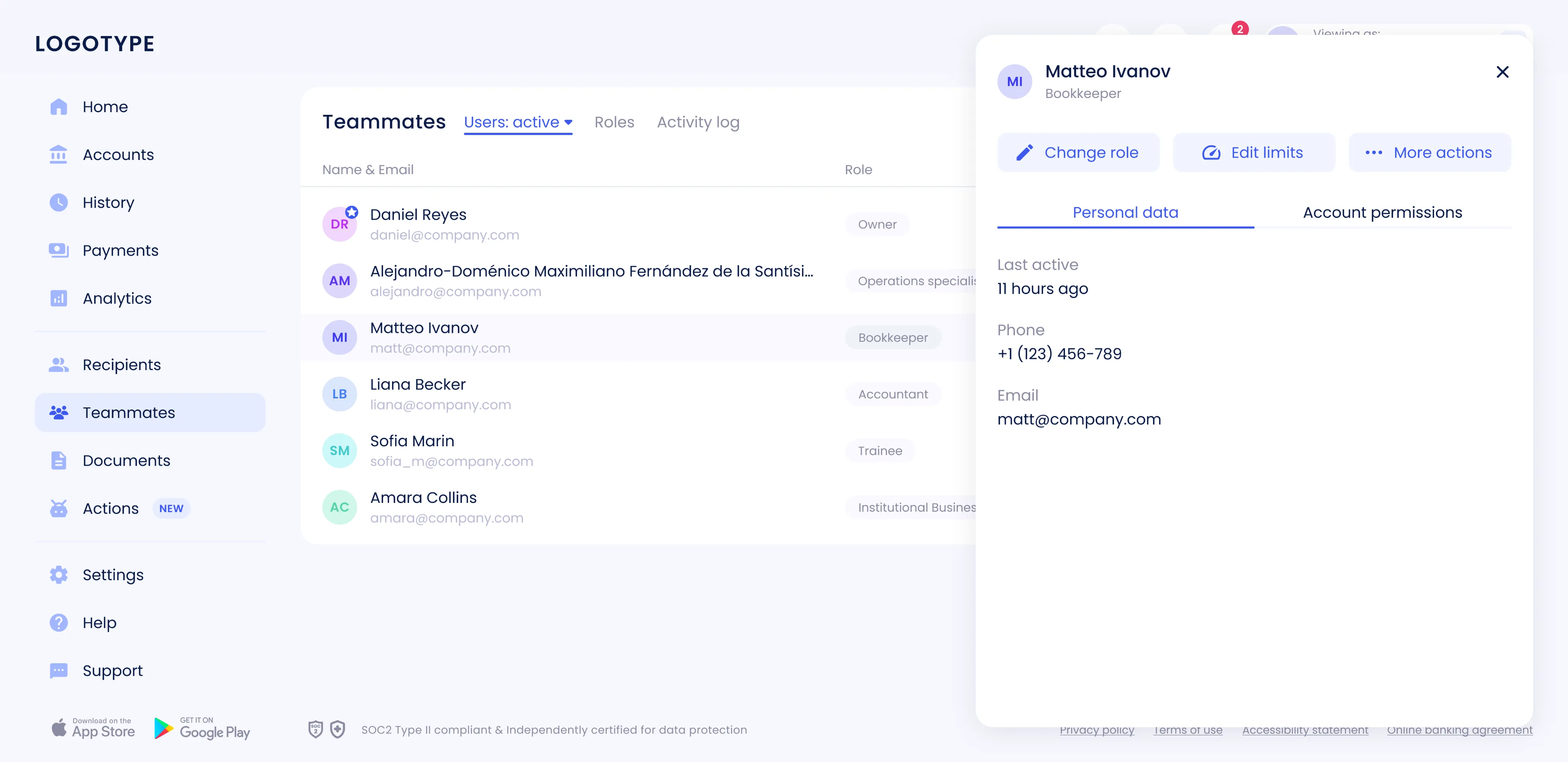
Task: Download on the App Store badge
Action: pos(93,728)
